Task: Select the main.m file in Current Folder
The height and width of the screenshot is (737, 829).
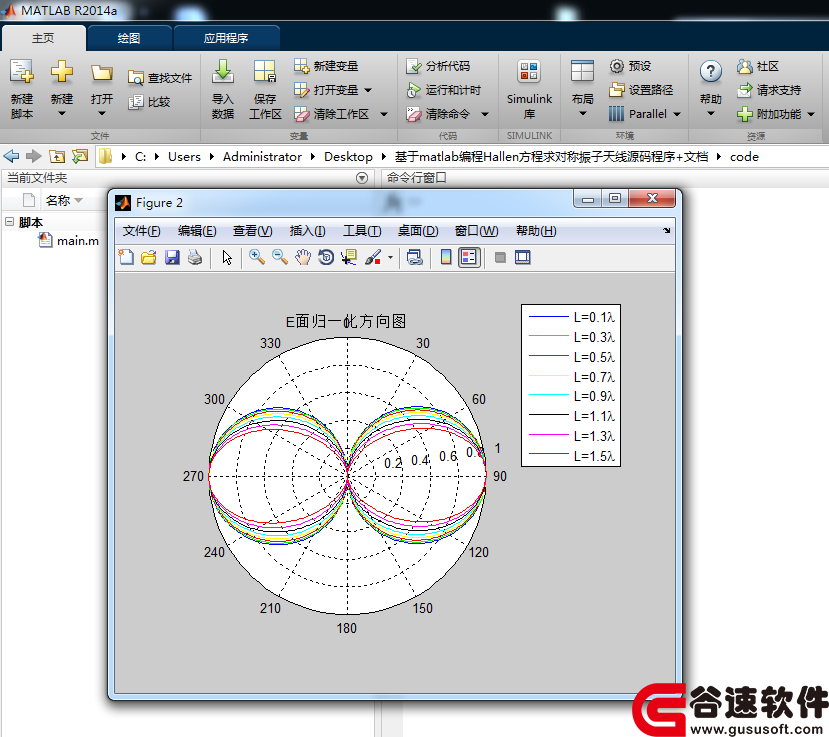Action: pos(69,241)
